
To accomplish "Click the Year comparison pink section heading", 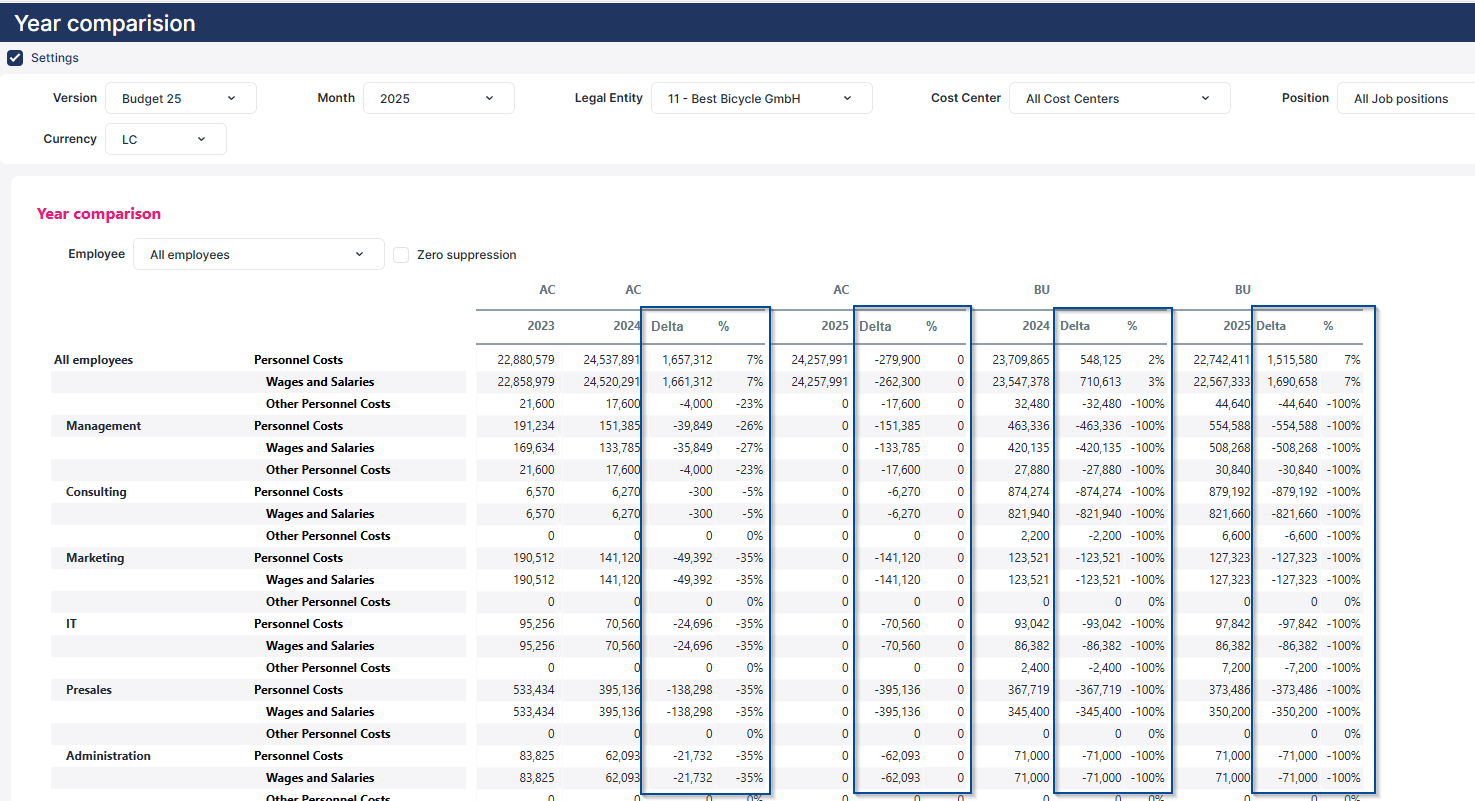I will click(x=99, y=214).
